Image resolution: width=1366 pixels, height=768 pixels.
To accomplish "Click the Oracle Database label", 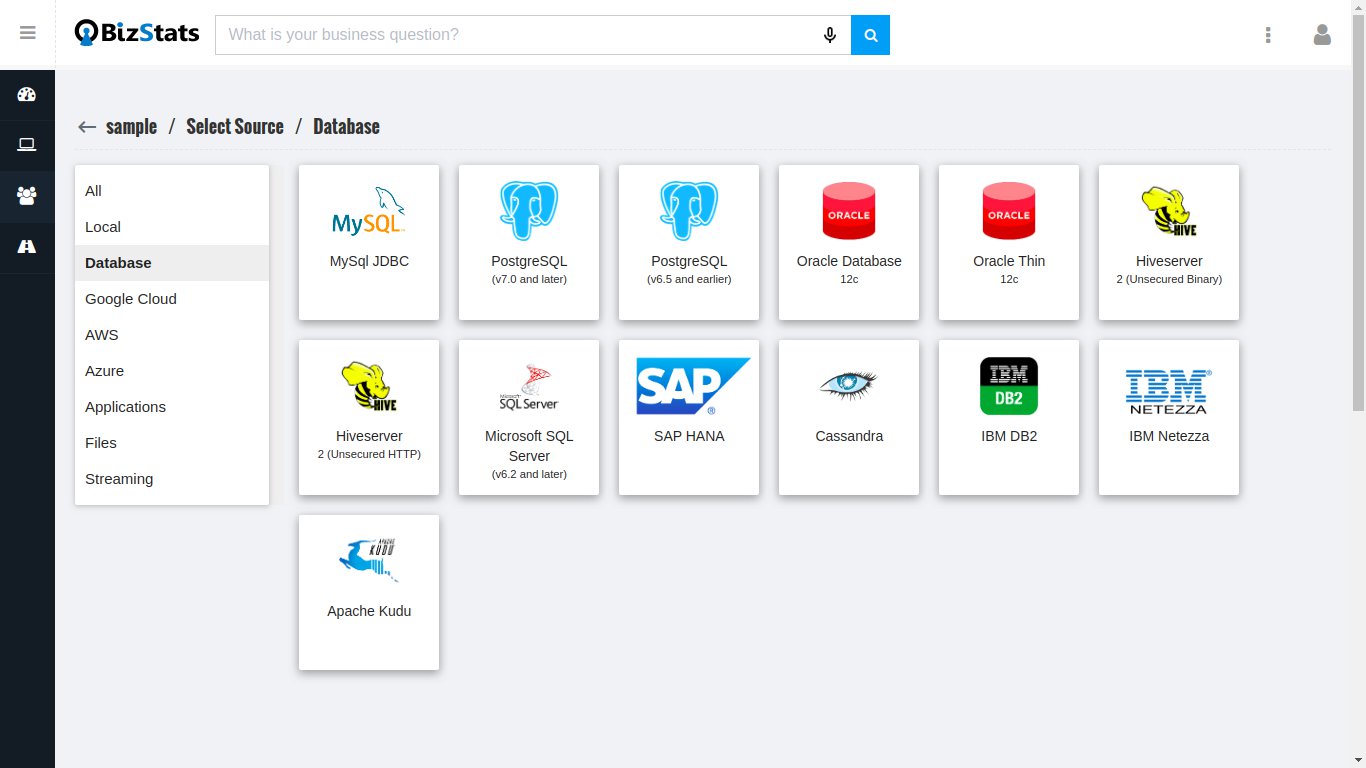I will point(849,261).
